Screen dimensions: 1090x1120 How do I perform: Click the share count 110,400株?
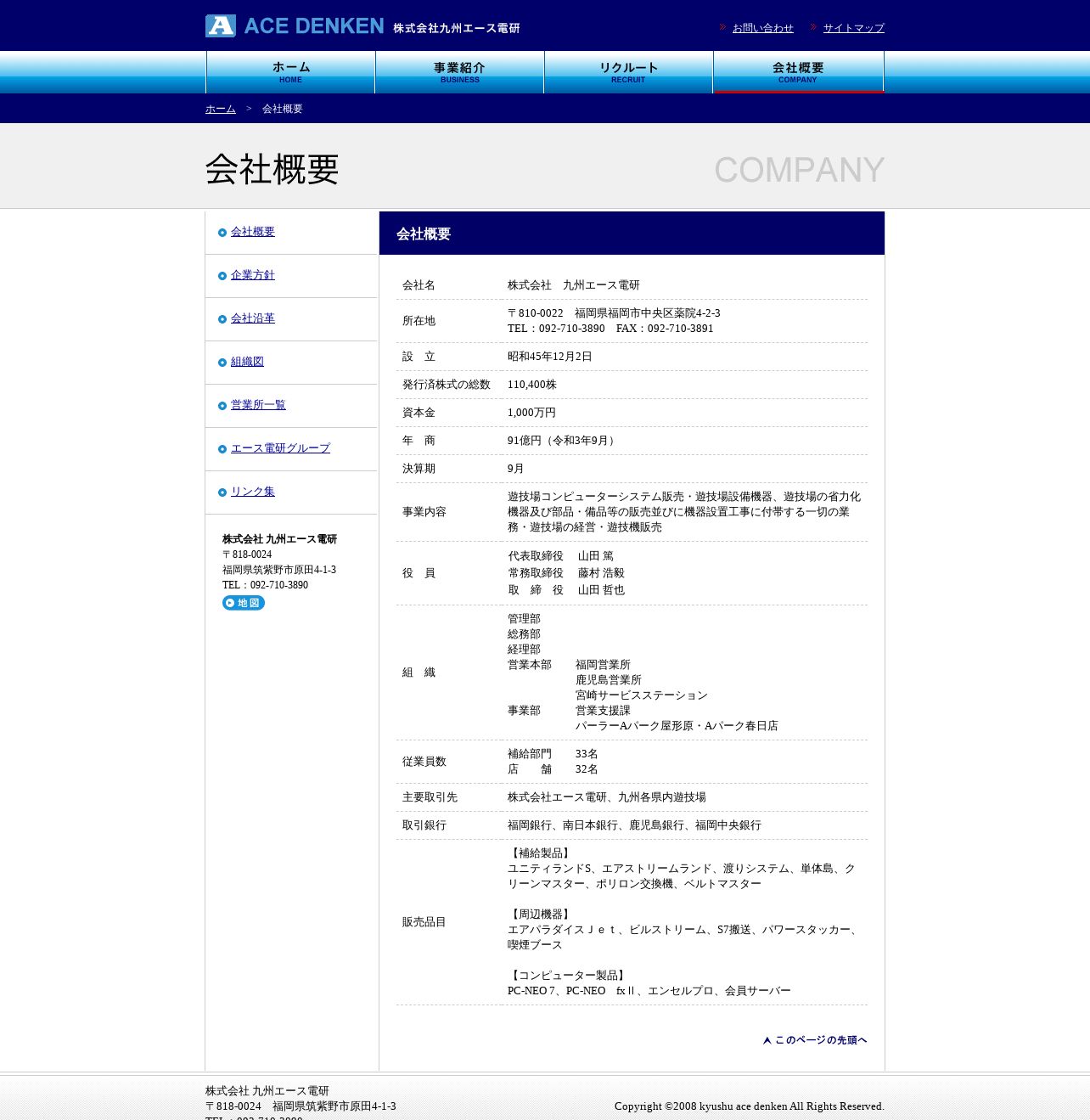[532, 385]
